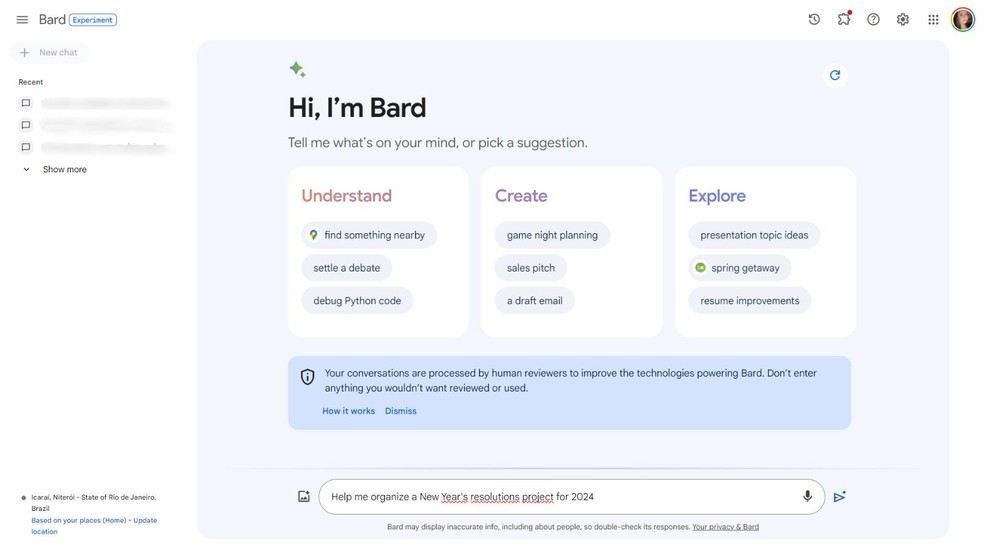The image size is (984, 554).
Task: Open the hamburger main menu
Action: 22,20
